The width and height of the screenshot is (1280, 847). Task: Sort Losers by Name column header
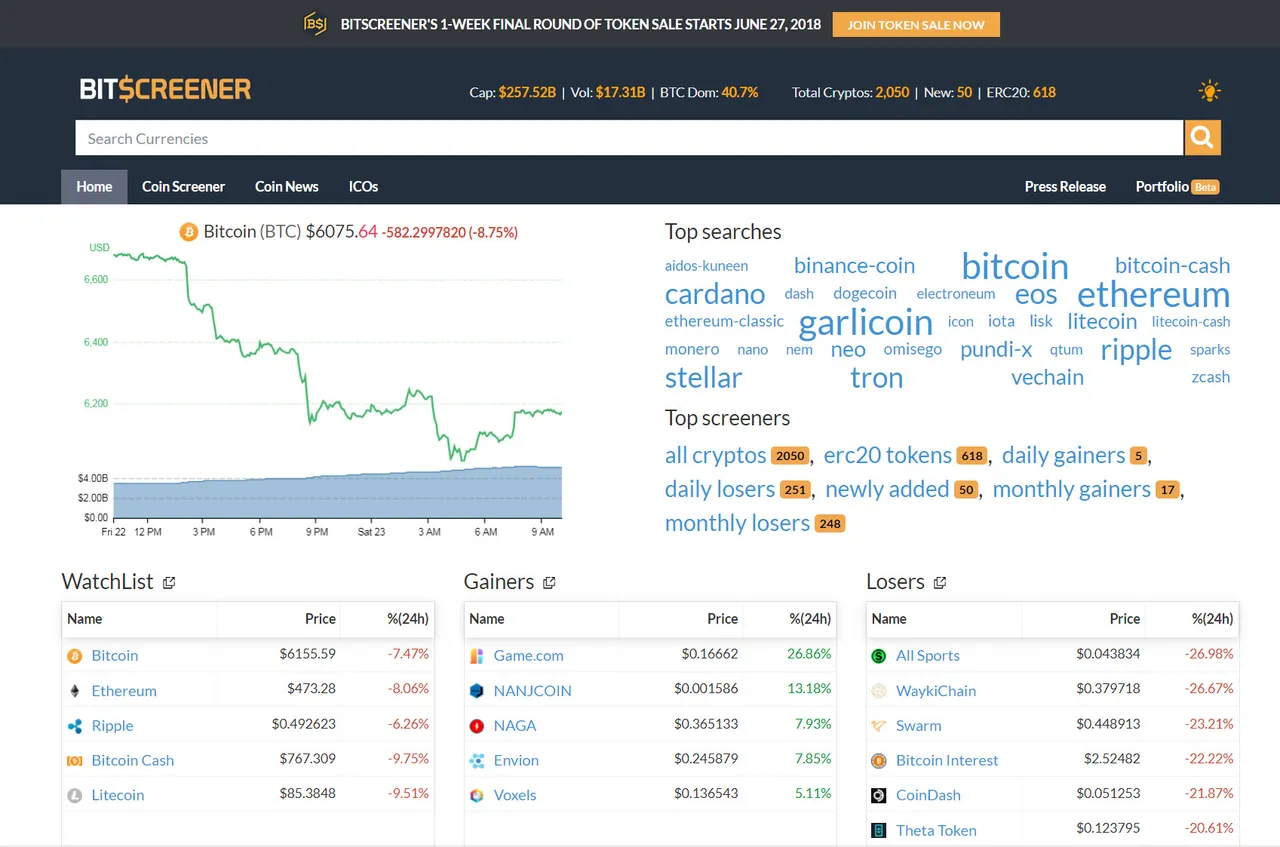(x=889, y=619)
